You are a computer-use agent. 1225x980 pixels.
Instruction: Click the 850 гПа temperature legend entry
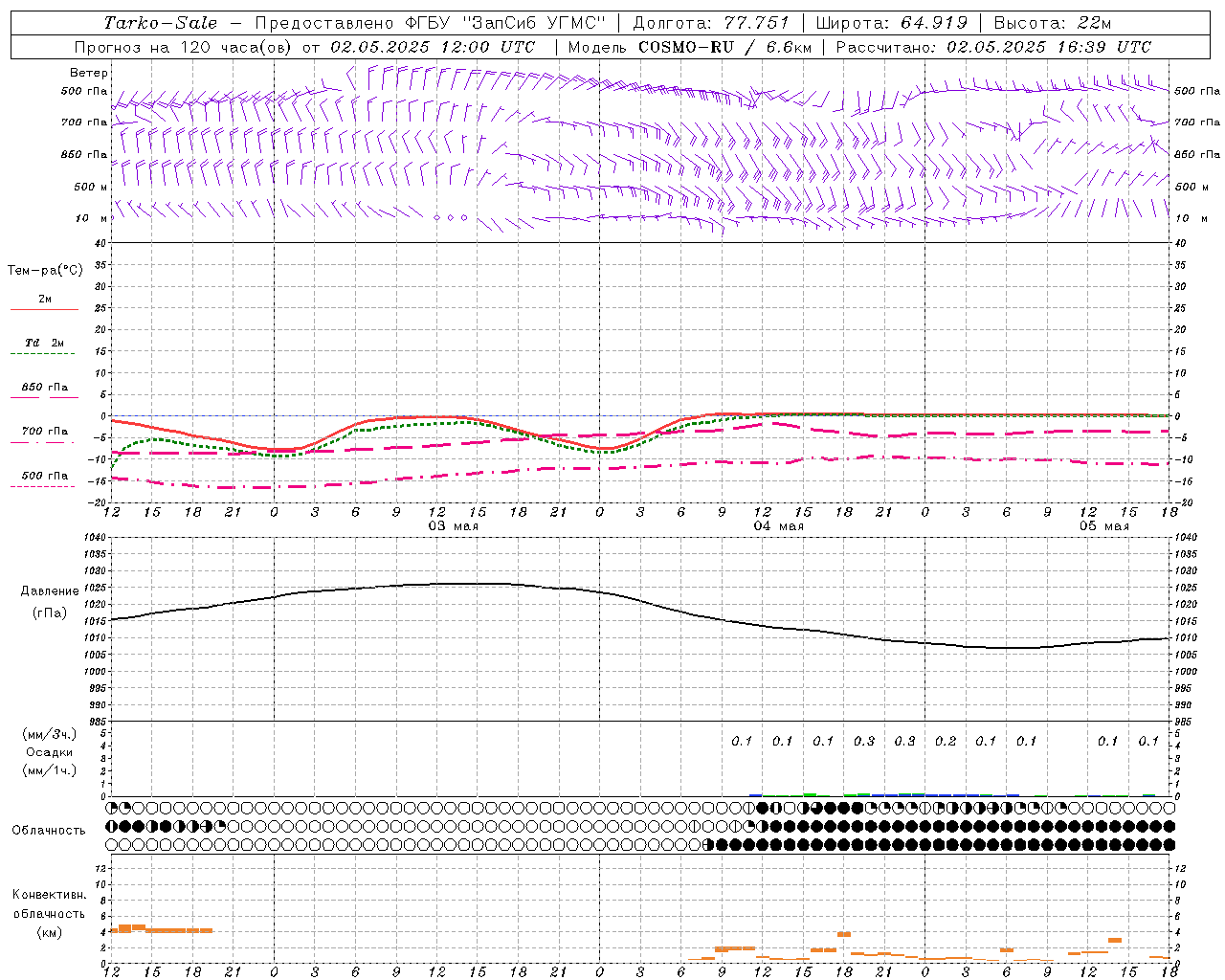point(44,388)
